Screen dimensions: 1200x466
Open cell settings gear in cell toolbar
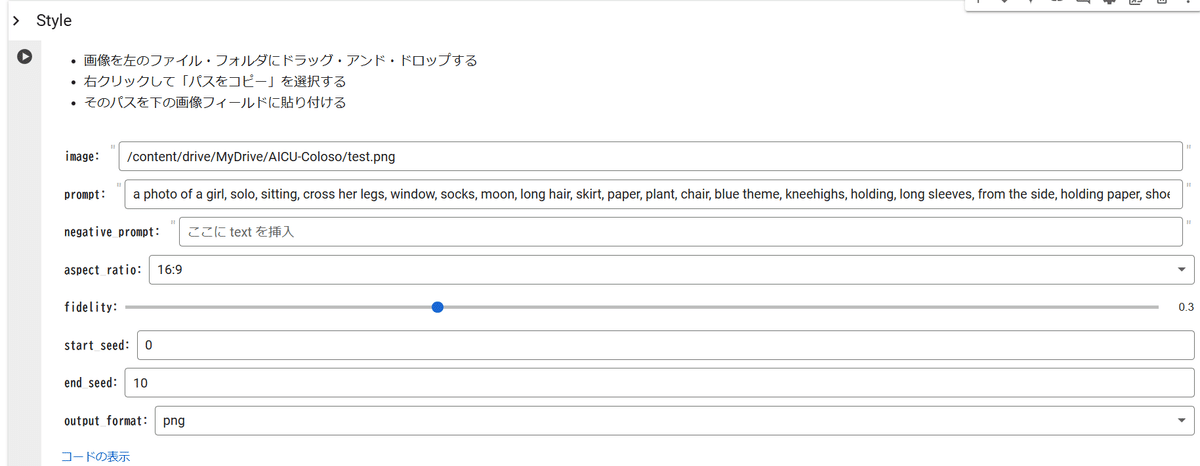point(1109,3)
